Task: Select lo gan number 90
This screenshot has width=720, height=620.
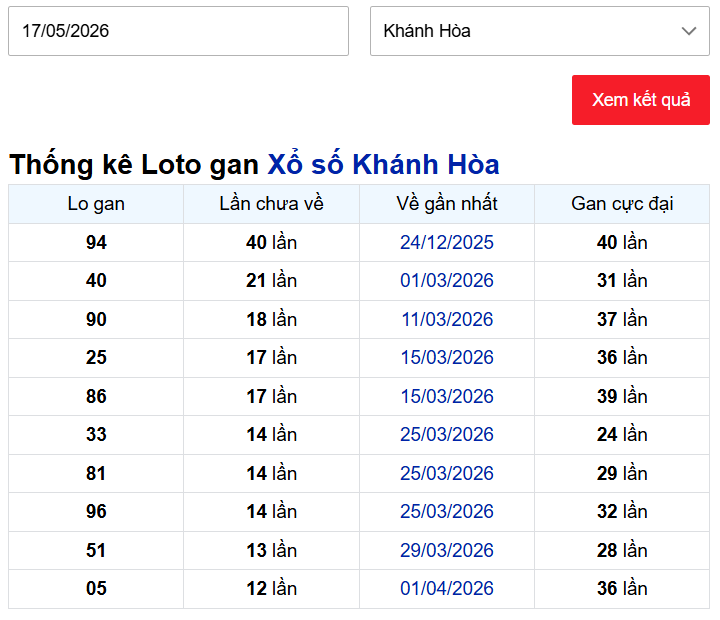Action: coord(96,320)
